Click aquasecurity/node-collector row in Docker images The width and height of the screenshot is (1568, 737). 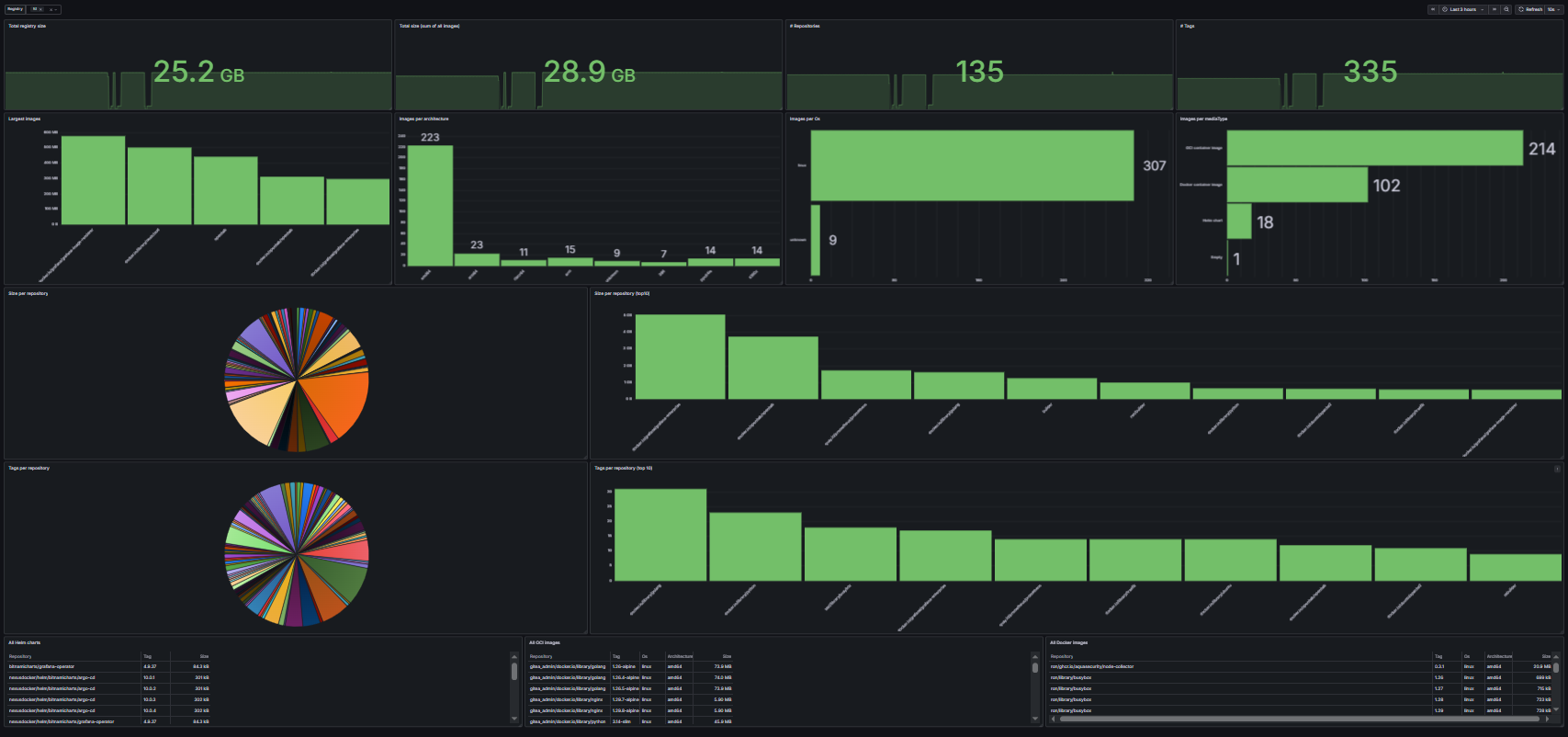coord(1301,666)
